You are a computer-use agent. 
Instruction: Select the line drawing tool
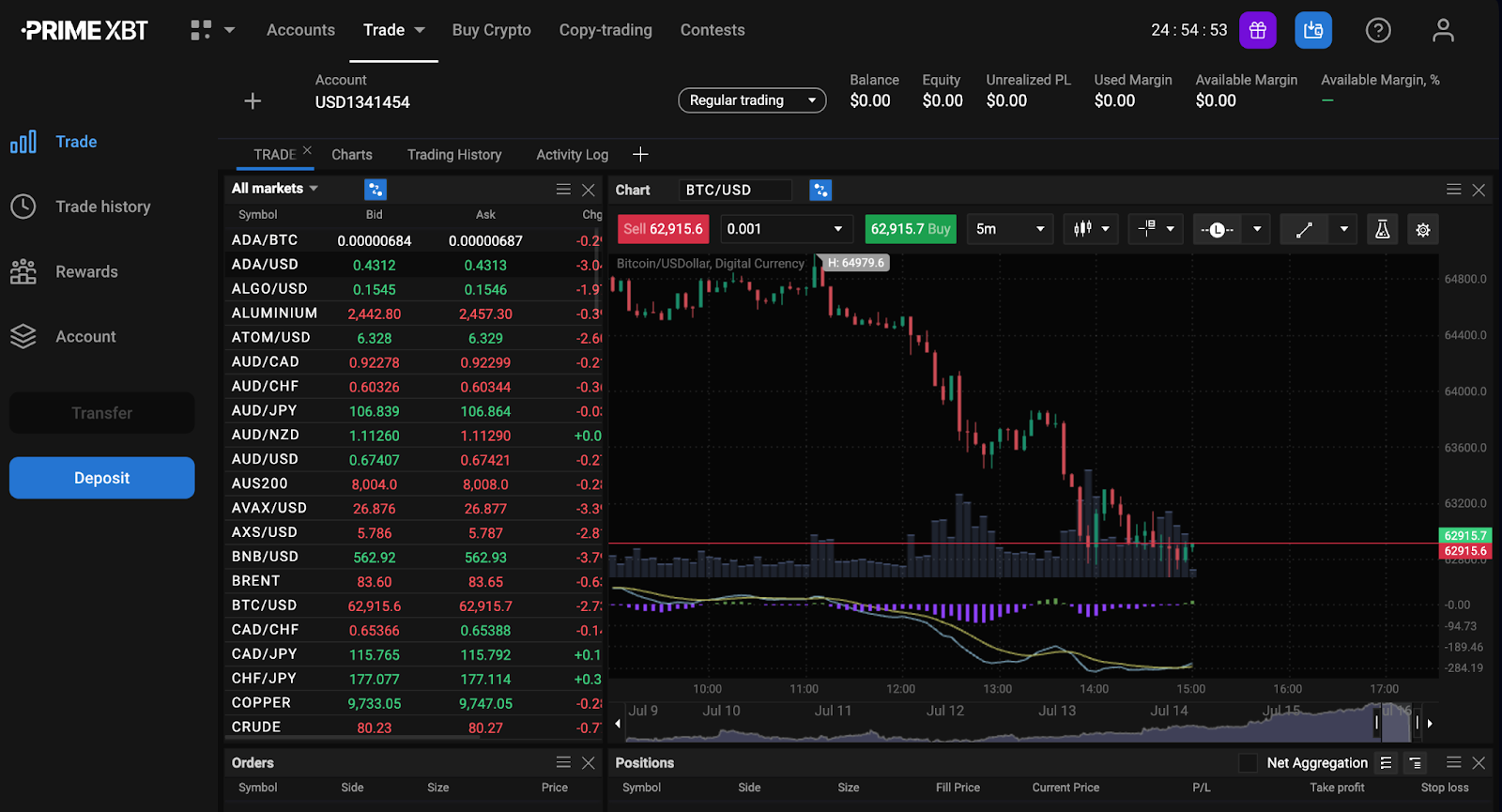point(1304,229)
